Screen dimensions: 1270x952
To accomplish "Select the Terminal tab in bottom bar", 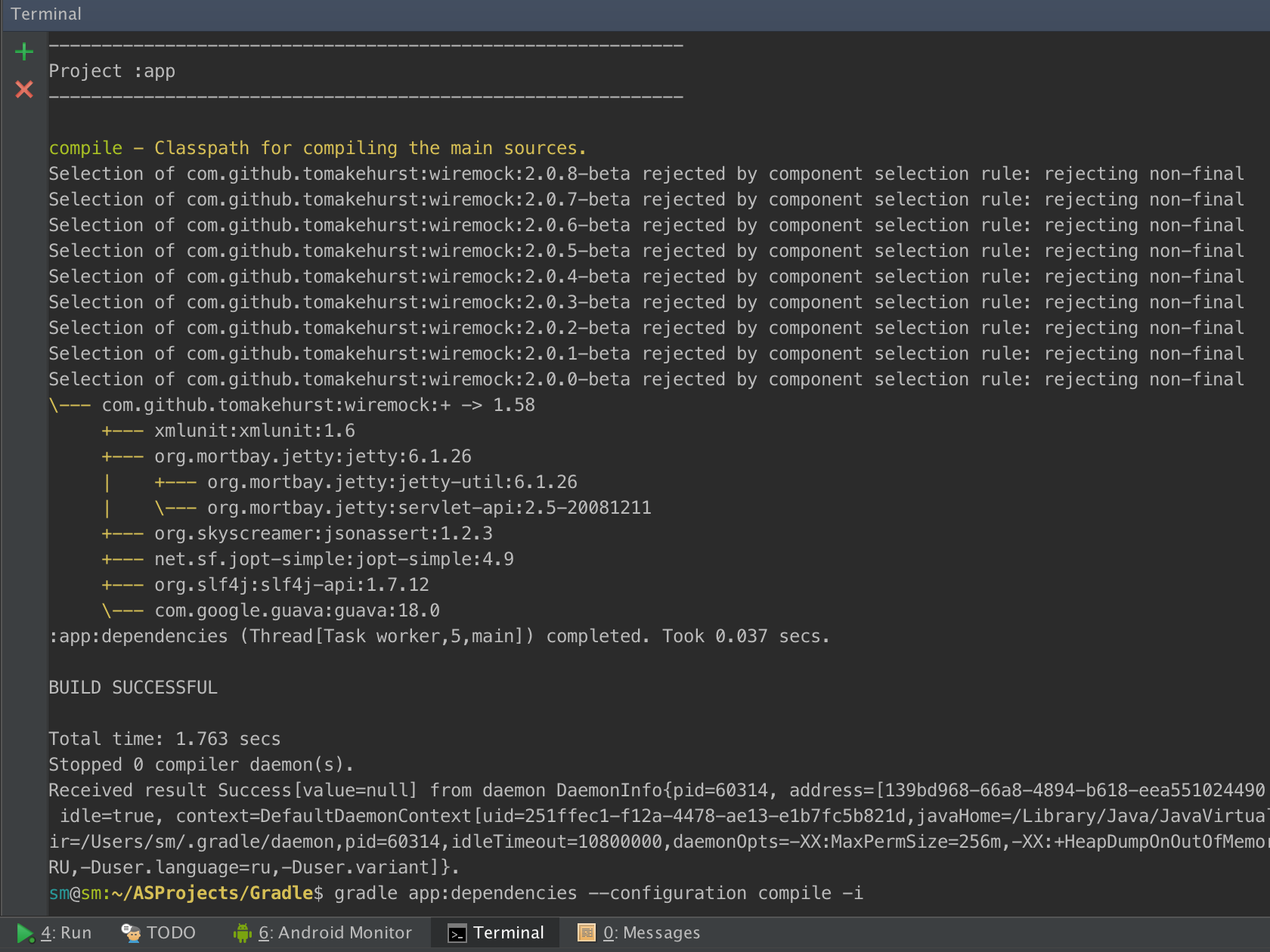I will pos(496,933).
